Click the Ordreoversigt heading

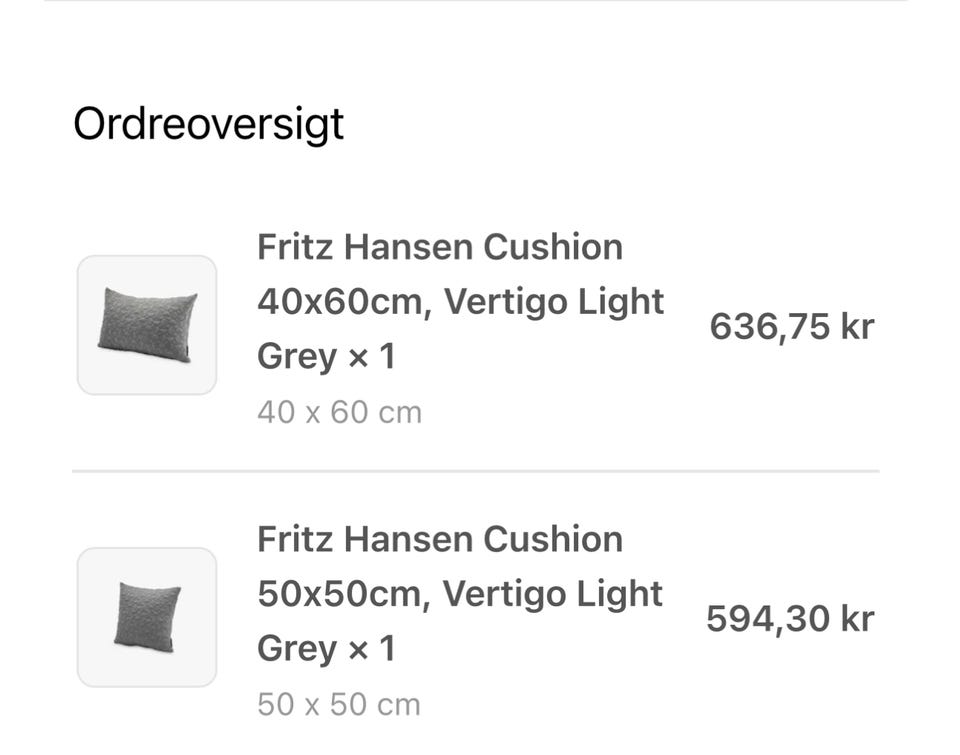point(208,124)
